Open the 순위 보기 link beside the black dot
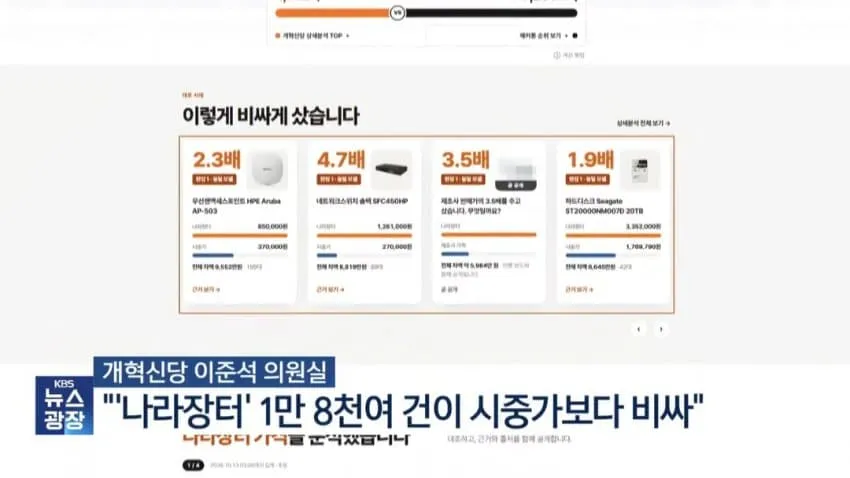Viewport: 850px width, 478px height. click(544, 36)
